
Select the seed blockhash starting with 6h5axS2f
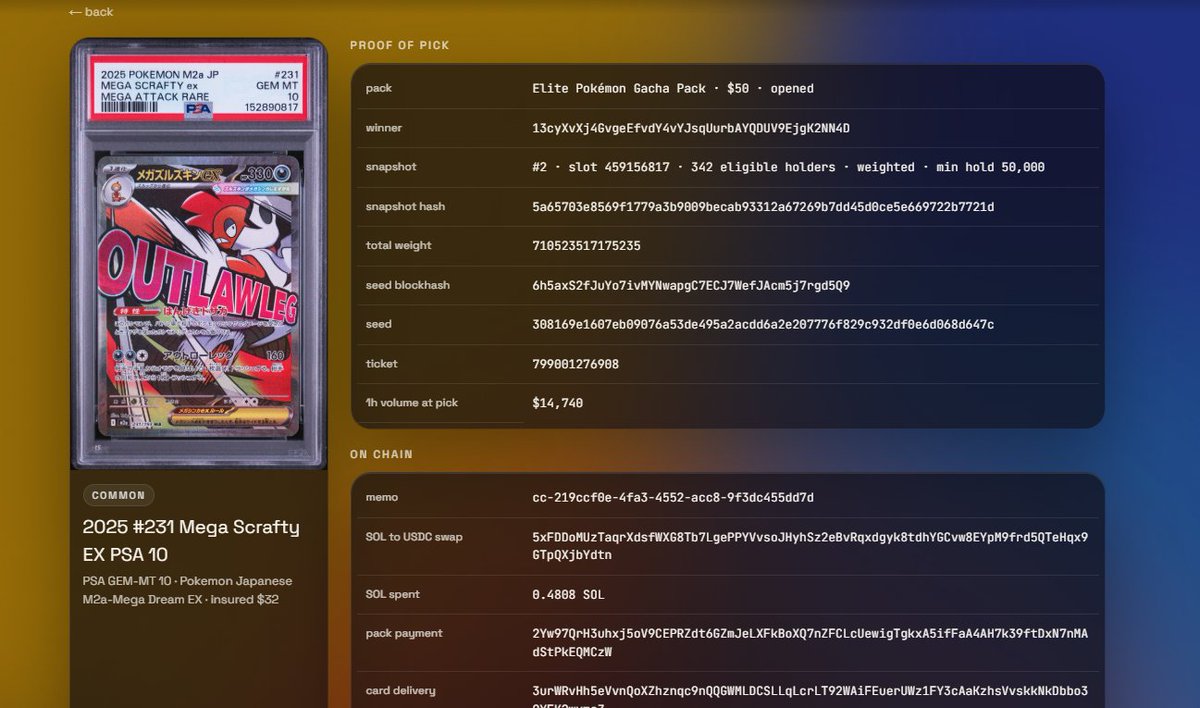(691, 285)
